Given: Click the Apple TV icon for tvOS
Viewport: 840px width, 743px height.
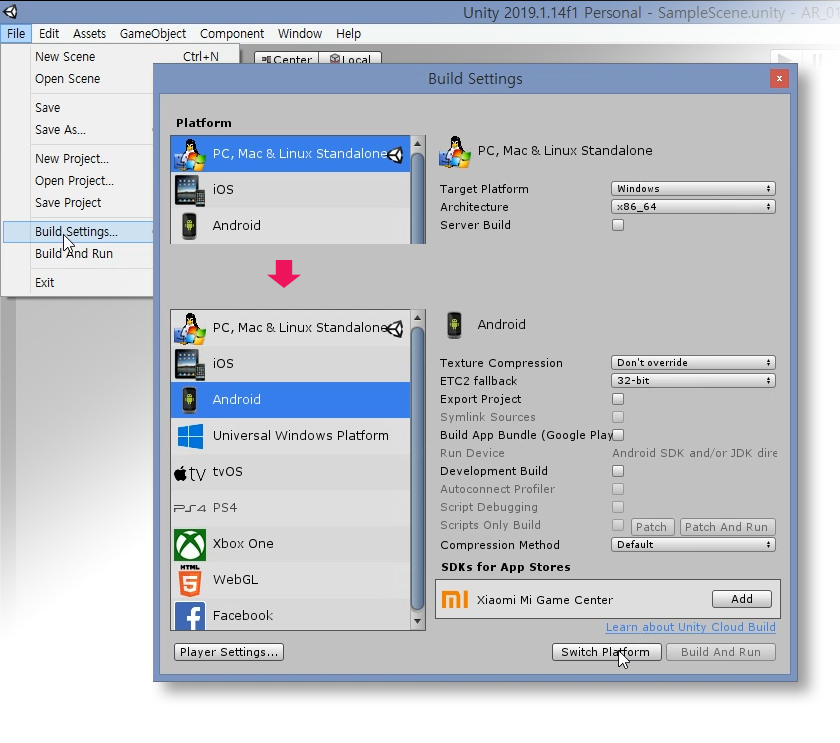Looking at the screenshot, I should click(x=190, y=474).
